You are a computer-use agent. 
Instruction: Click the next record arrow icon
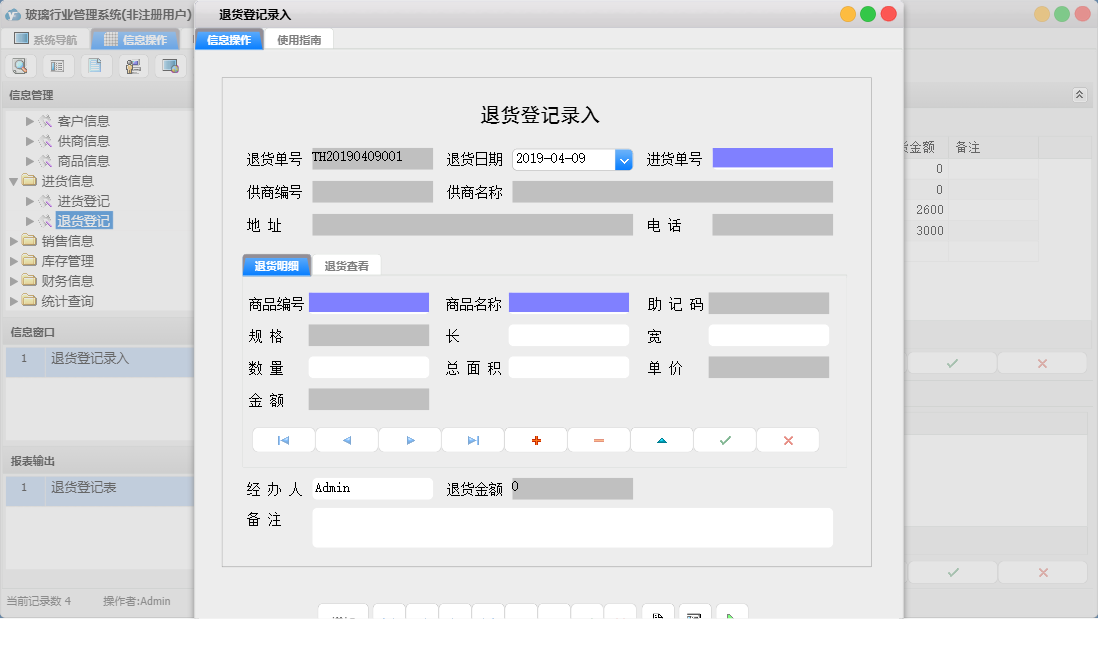tap(410, 439)
